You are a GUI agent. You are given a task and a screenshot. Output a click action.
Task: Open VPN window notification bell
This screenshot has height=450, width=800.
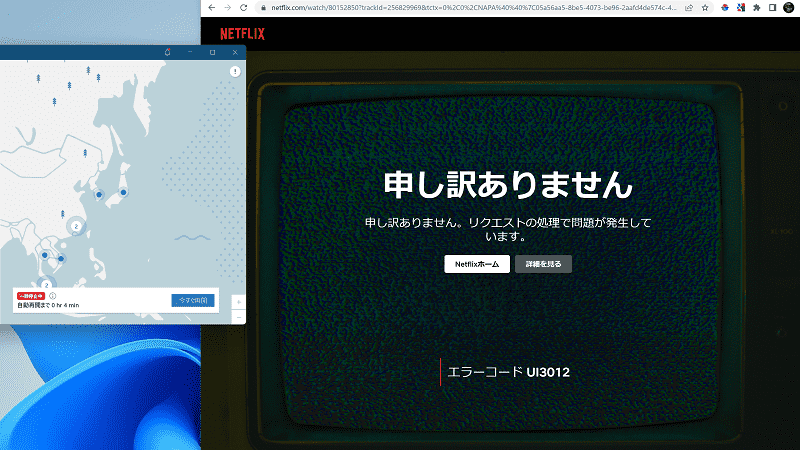point(167,52)
